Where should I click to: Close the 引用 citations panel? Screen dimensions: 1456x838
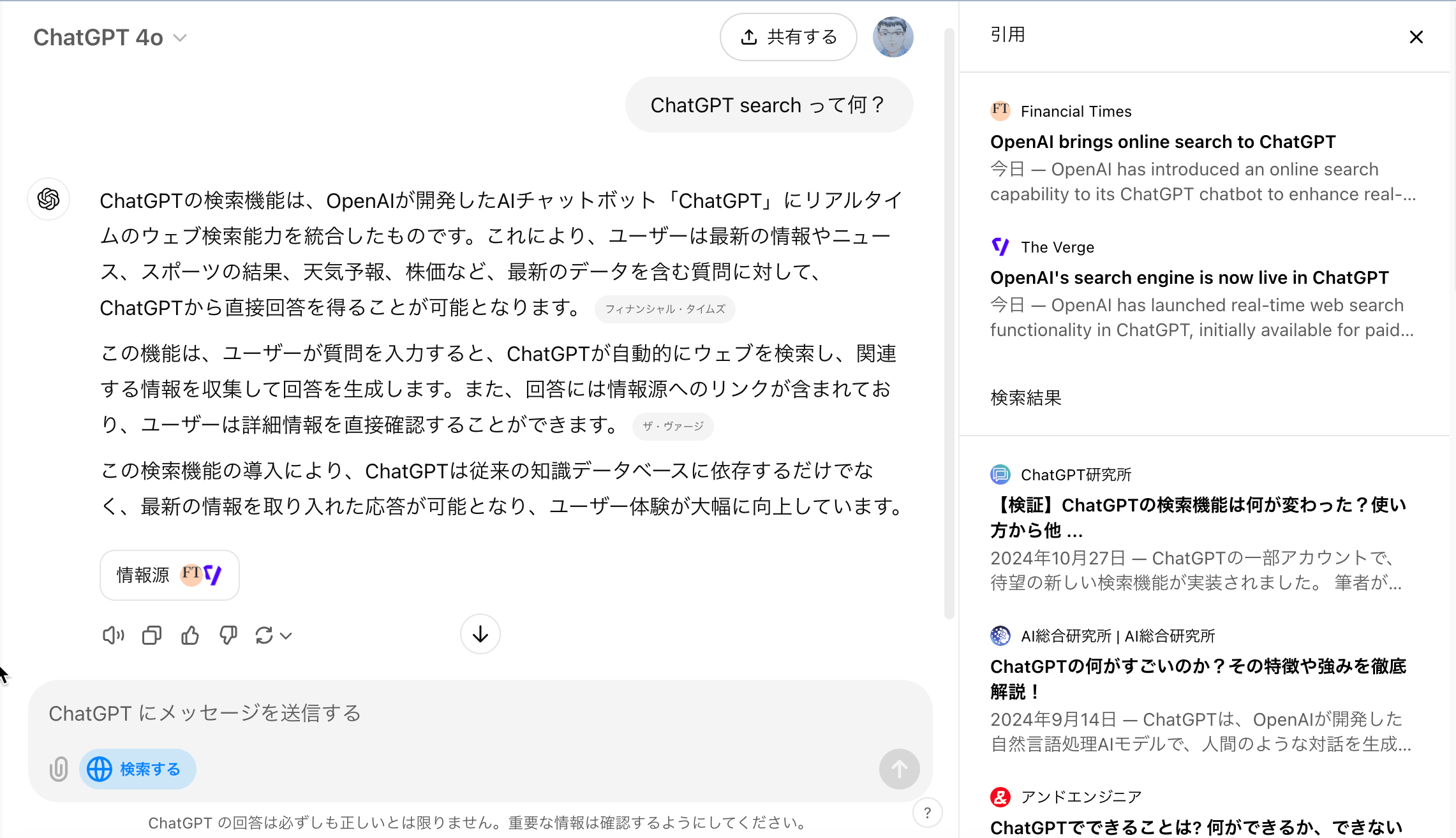(x=1416, y=37)
